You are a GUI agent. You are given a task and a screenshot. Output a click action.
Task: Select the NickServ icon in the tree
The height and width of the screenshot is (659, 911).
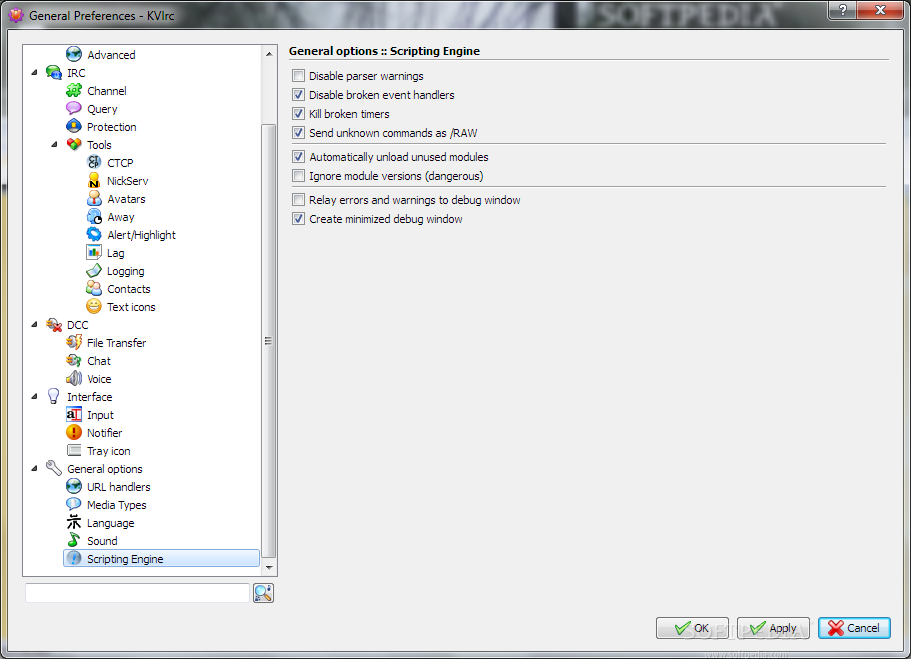point(94,181)
